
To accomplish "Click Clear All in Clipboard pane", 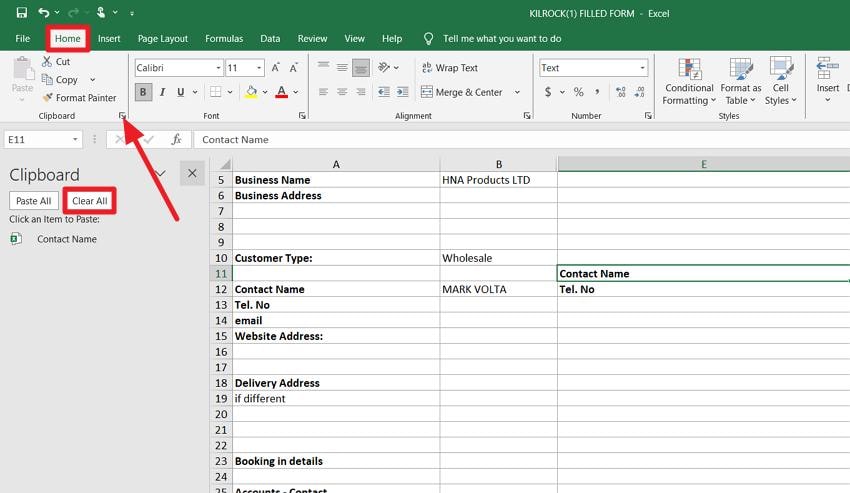I will 89,201.
